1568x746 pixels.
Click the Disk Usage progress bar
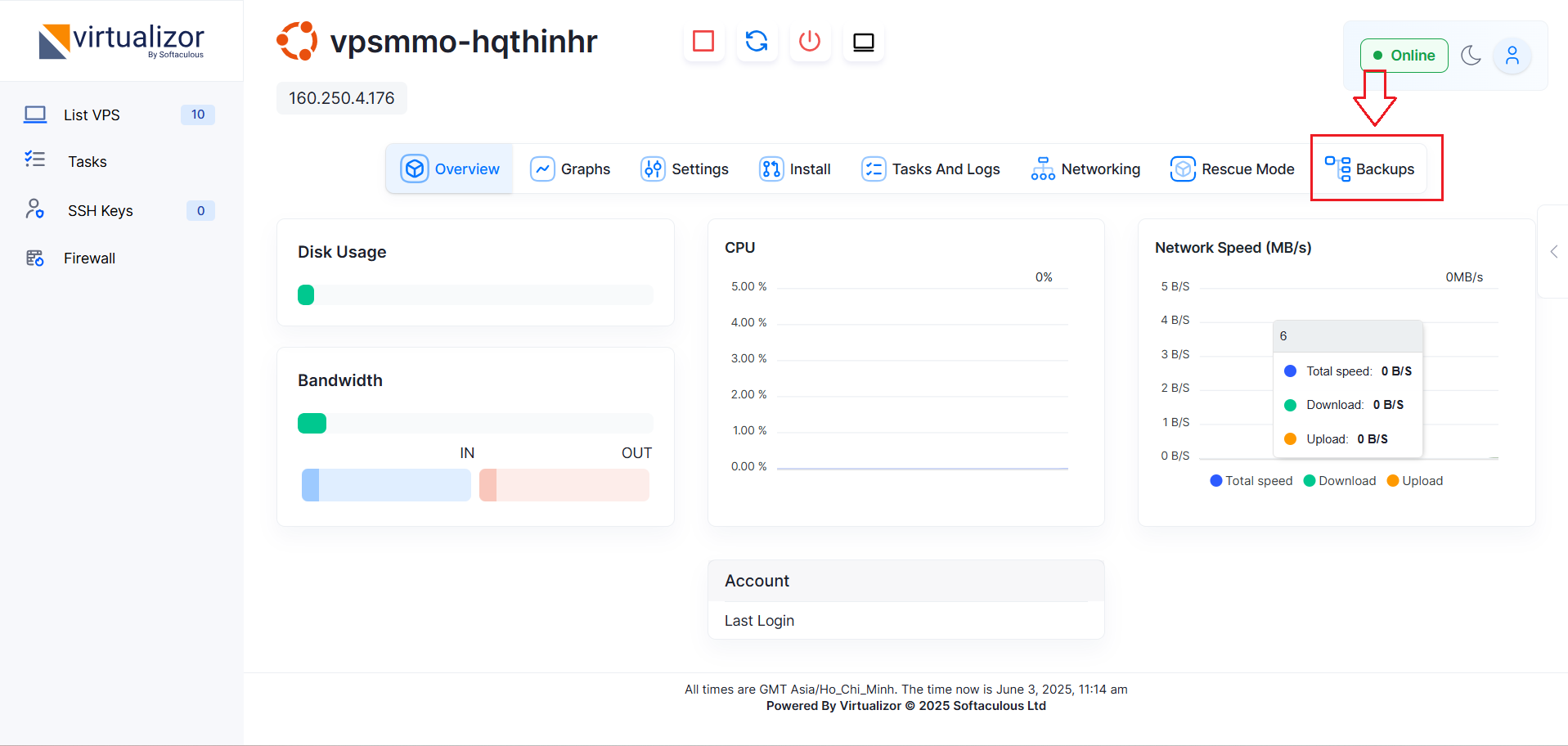(475, 294)
